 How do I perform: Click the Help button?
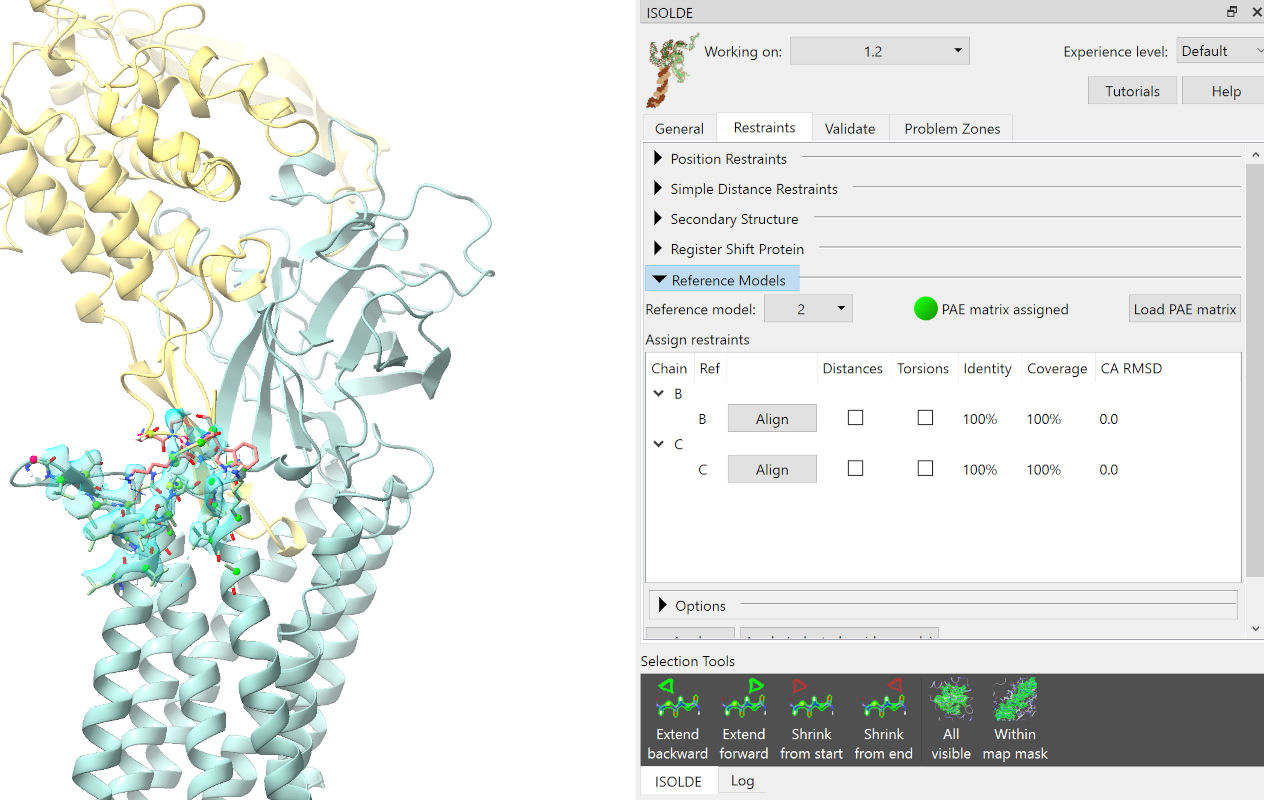coord(1226,91)
